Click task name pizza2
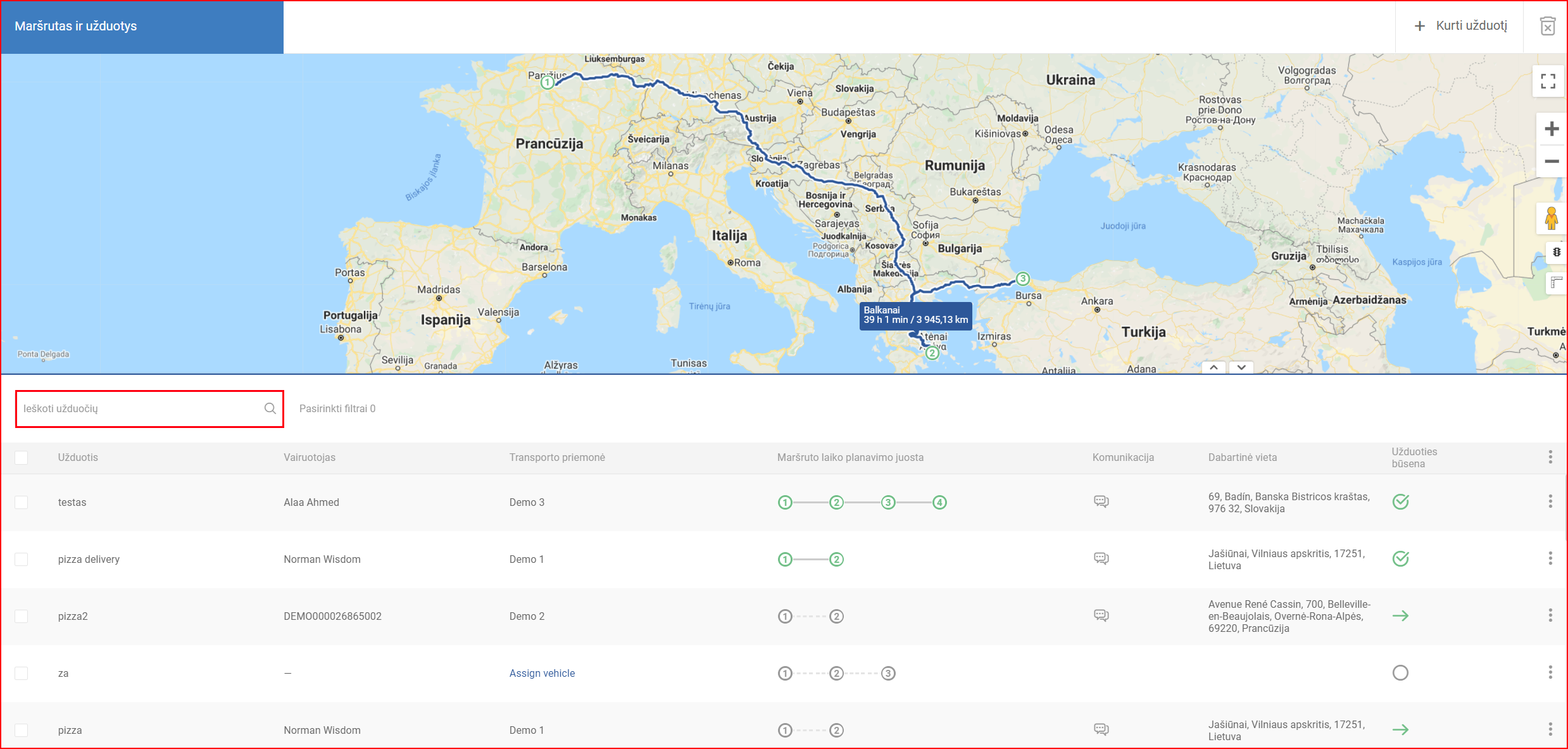The height and width of the screenshot is (749, 1568). (x=73, y=616)
